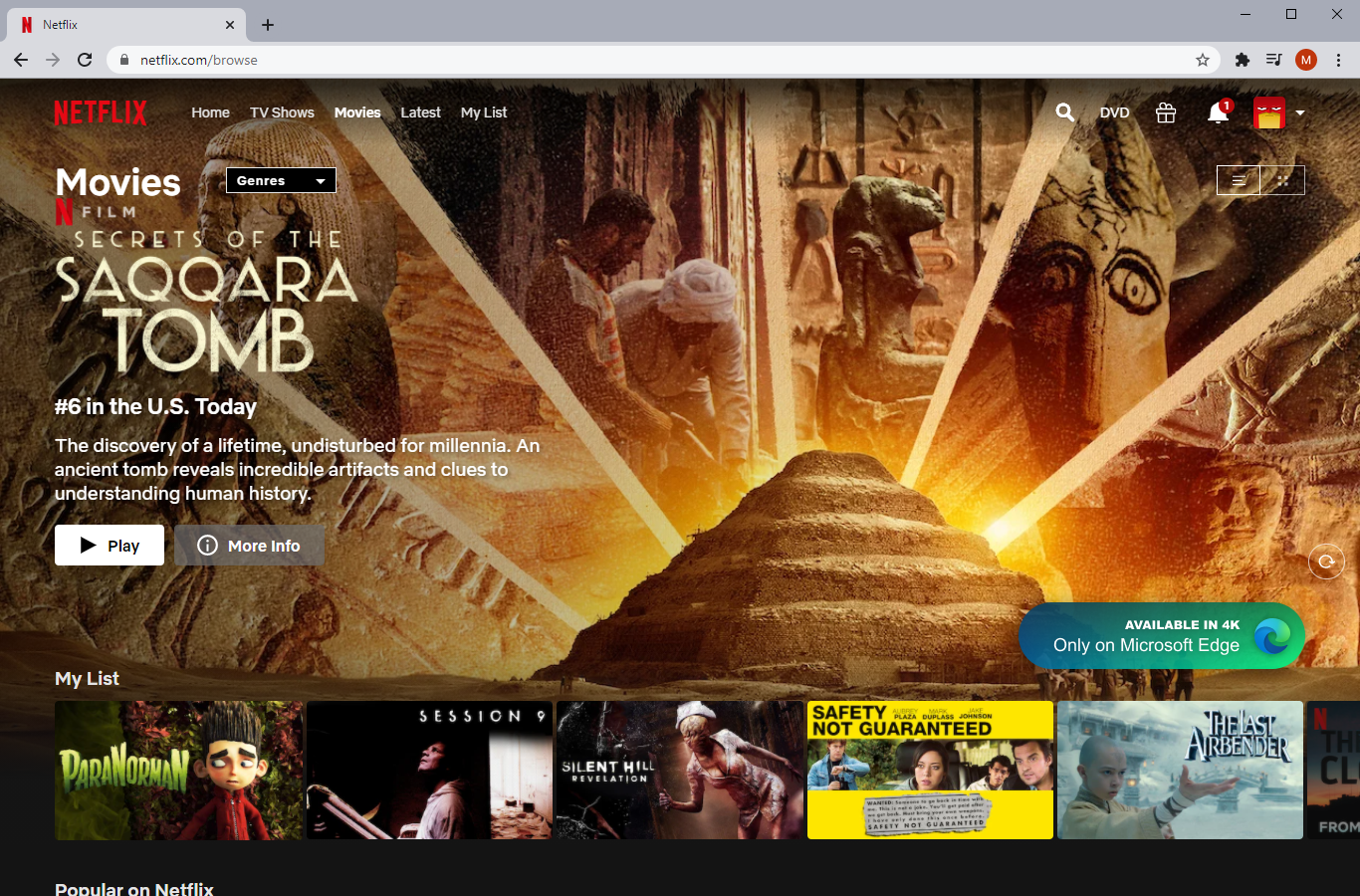Open a new browser tab

click(268, 25)
